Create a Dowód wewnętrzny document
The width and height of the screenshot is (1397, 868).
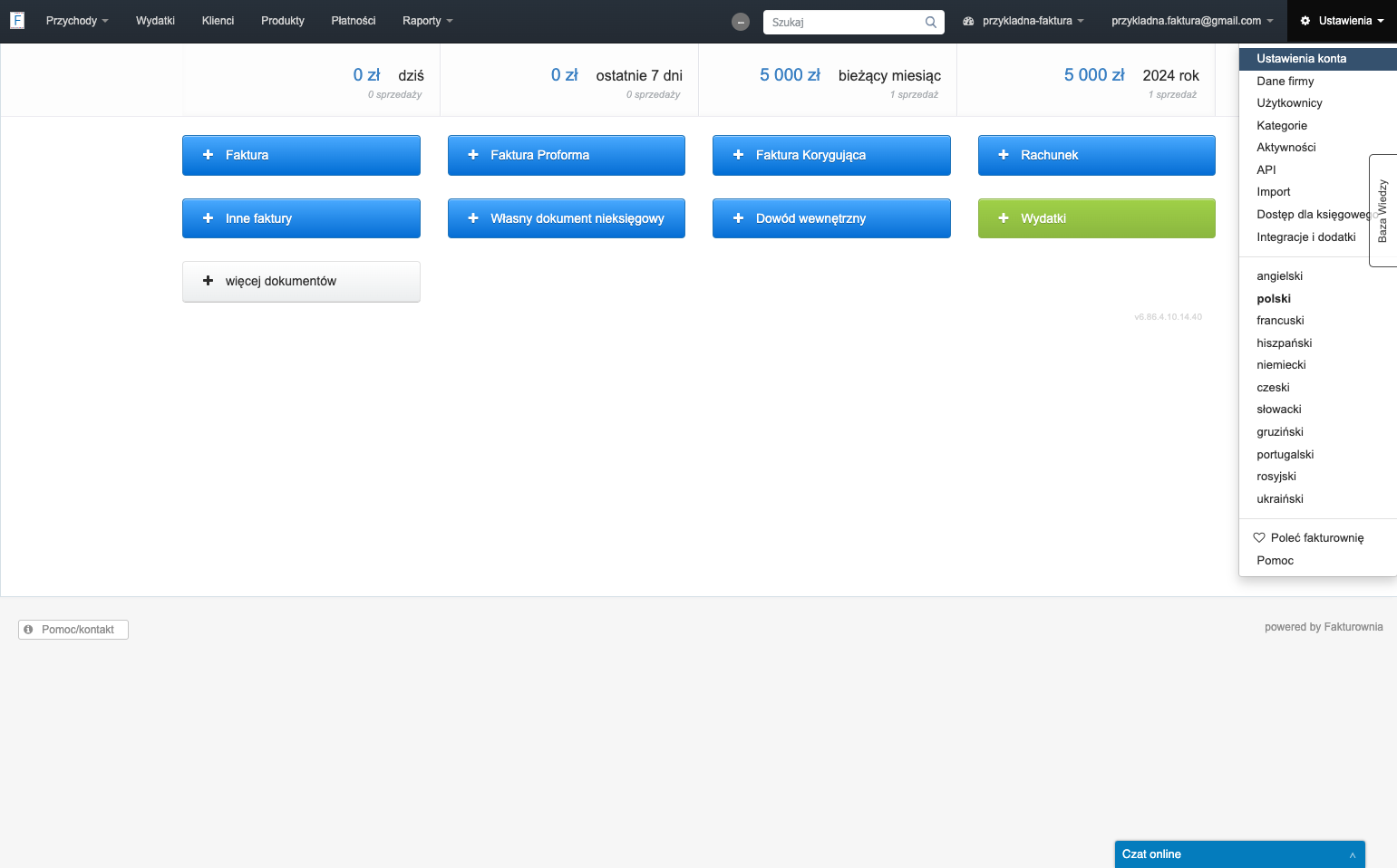831,218
